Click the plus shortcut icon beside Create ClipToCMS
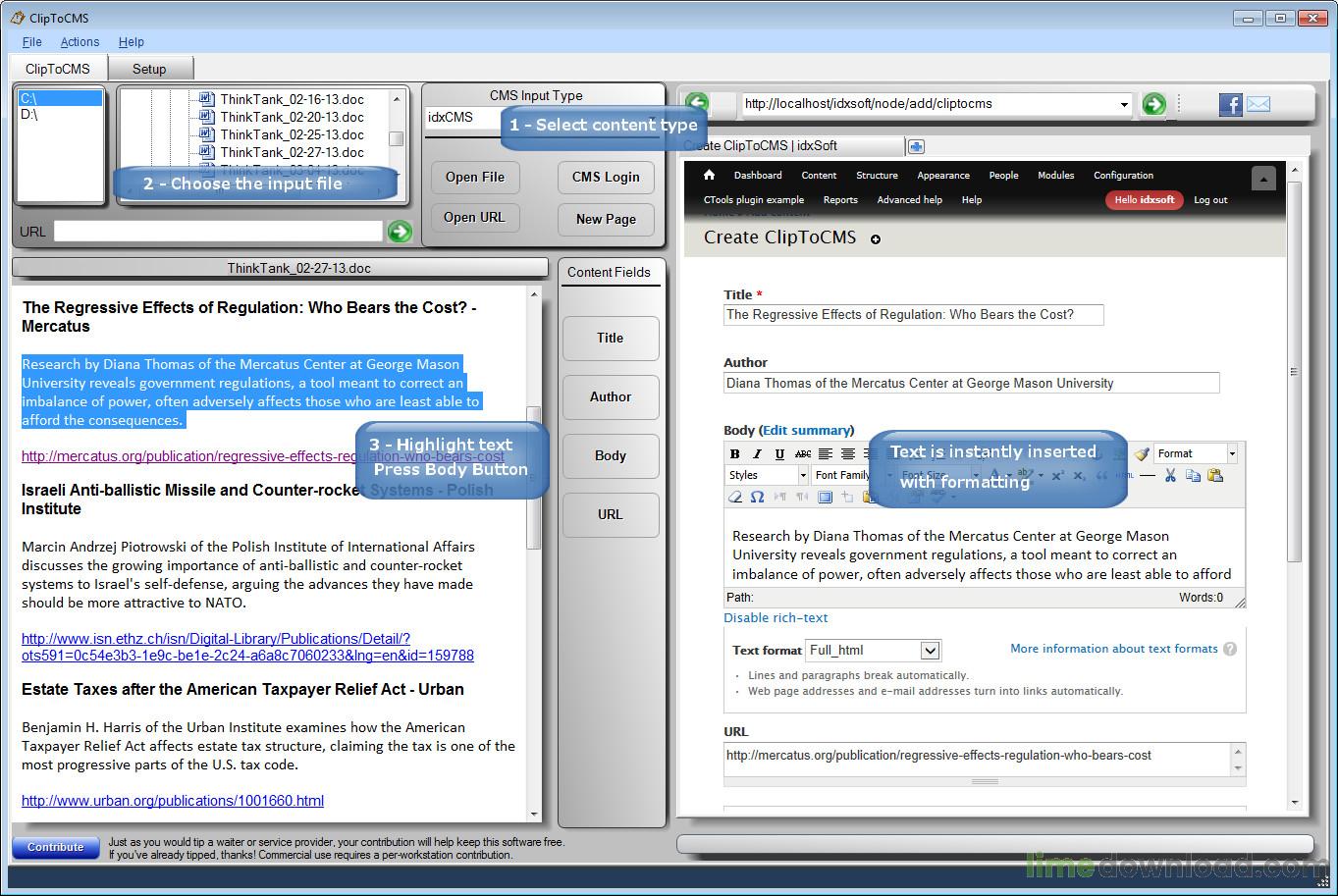The width and height of the screenshot is (1338, 896). pyautogui.click(x=876, y=238)
